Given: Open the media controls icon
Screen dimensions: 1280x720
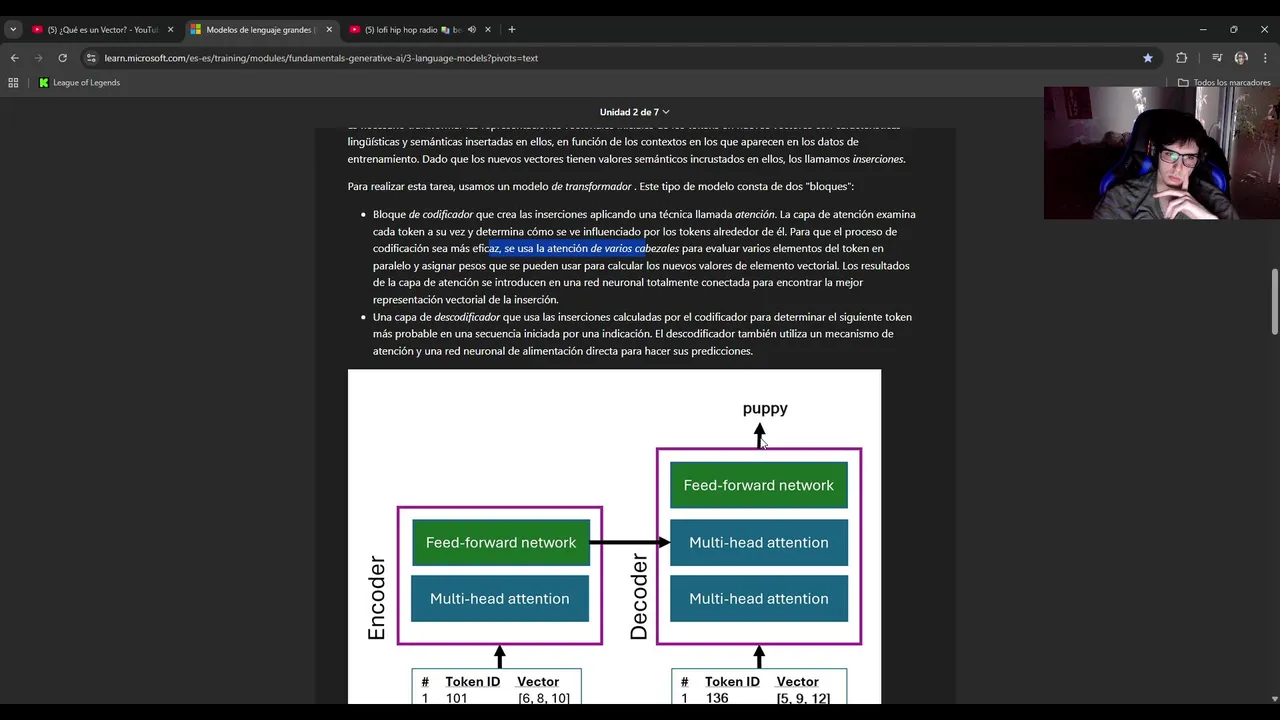Looking at the screenshot, I should click(x=1217, y=58).
